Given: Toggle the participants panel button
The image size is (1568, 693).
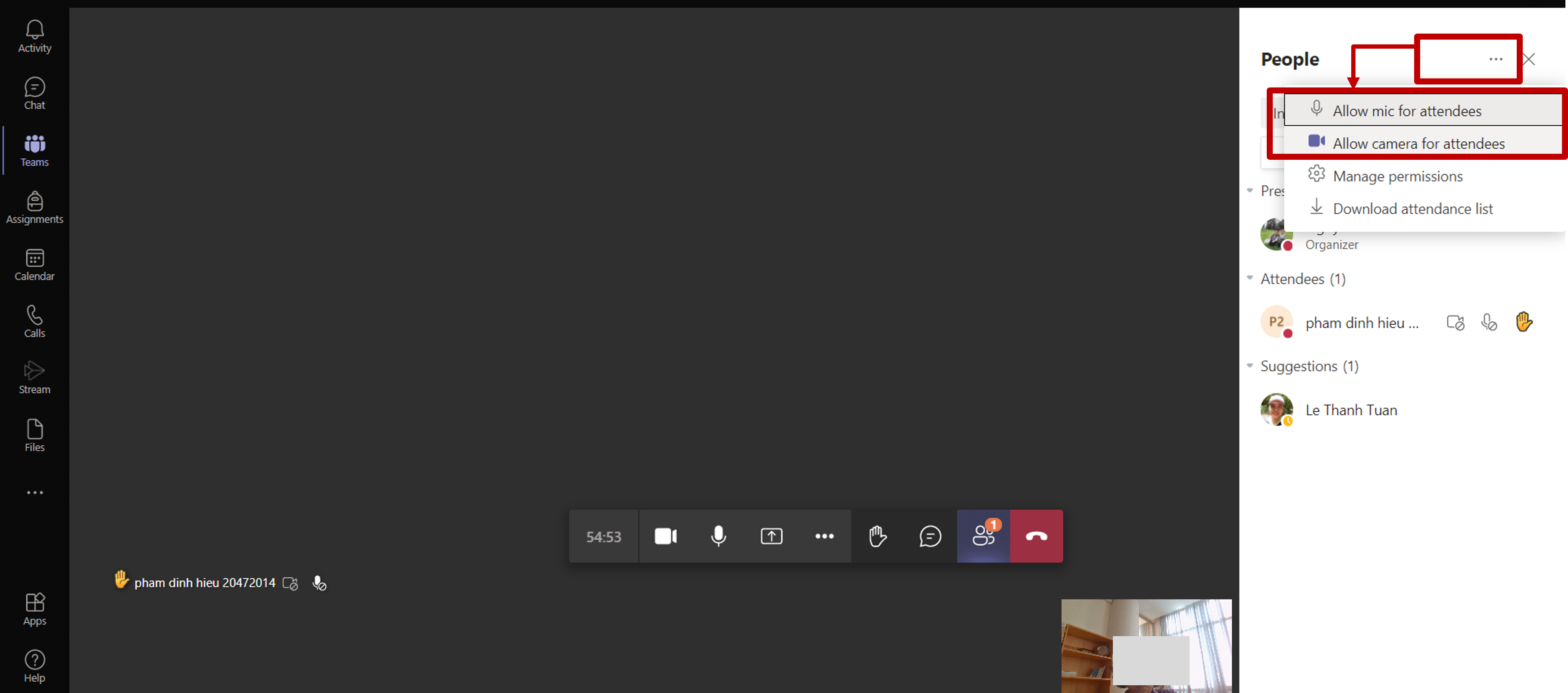Looking at the screenshot, I should click(x=983, y=536).
